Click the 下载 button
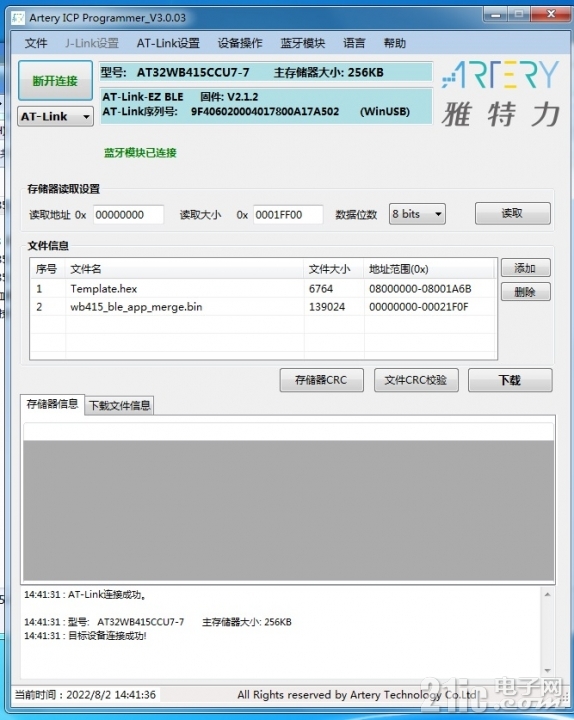Screen dimensions: 574x720 (x=510, y=380)
